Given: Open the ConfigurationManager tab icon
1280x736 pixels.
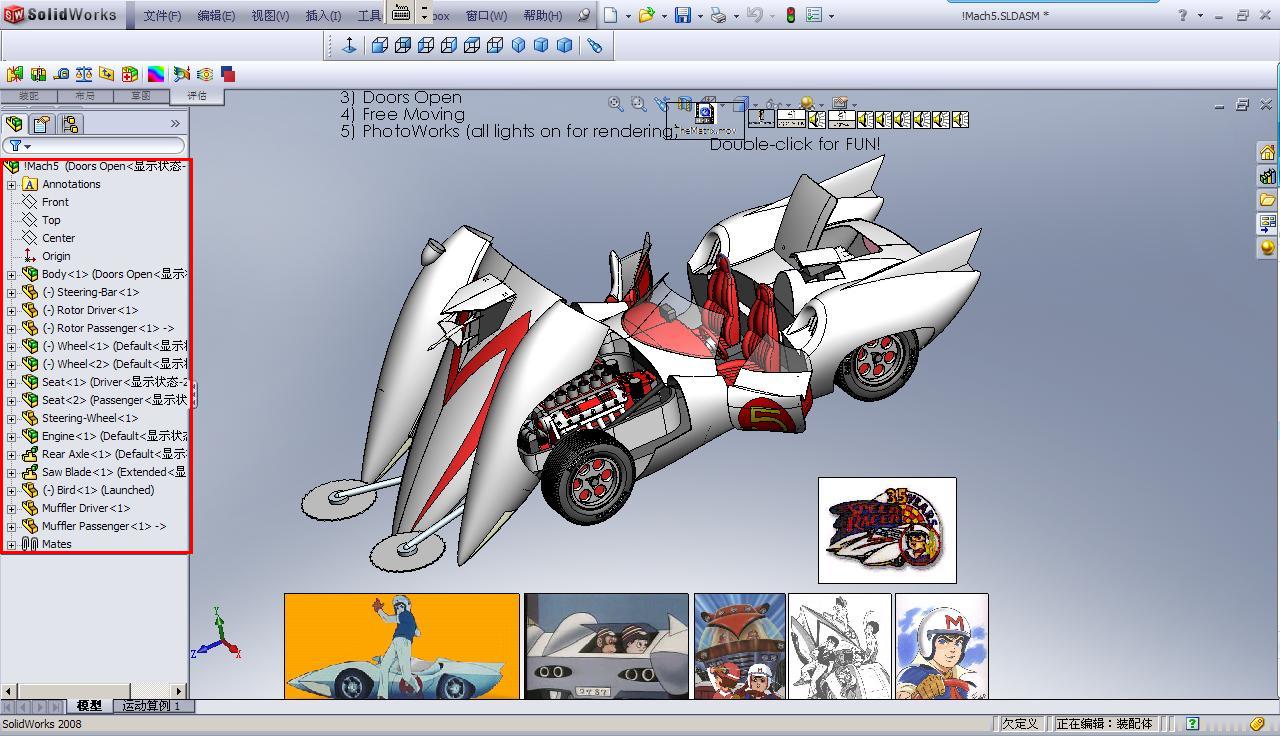Looking at the screenshot, I should click(70, 124).
